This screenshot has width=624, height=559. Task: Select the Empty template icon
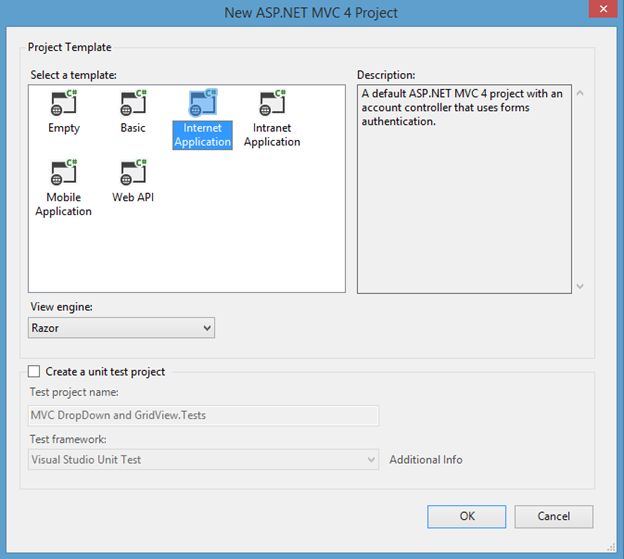point(64,102)
